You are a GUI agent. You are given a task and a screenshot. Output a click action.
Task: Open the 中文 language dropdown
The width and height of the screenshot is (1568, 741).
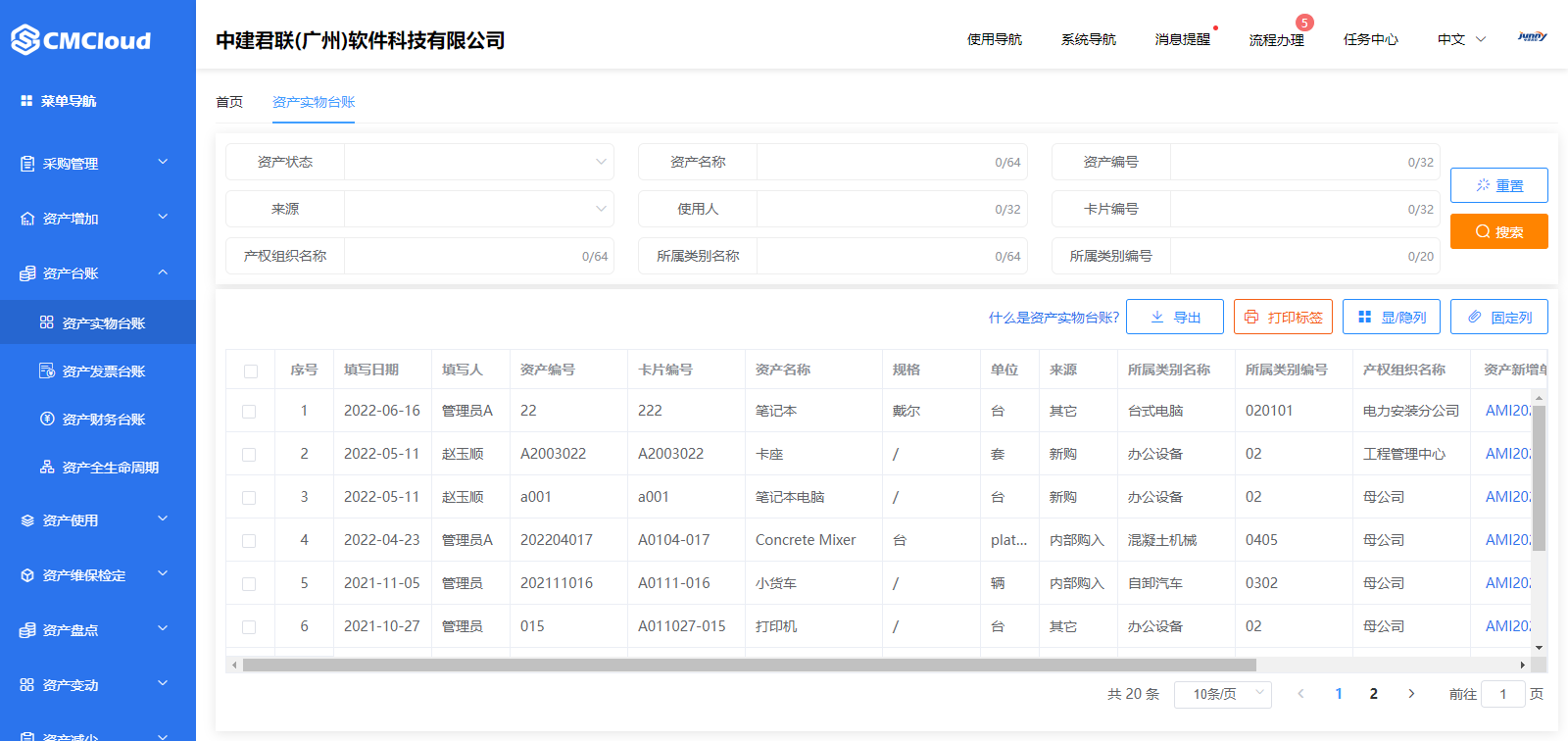(1461, 39)
